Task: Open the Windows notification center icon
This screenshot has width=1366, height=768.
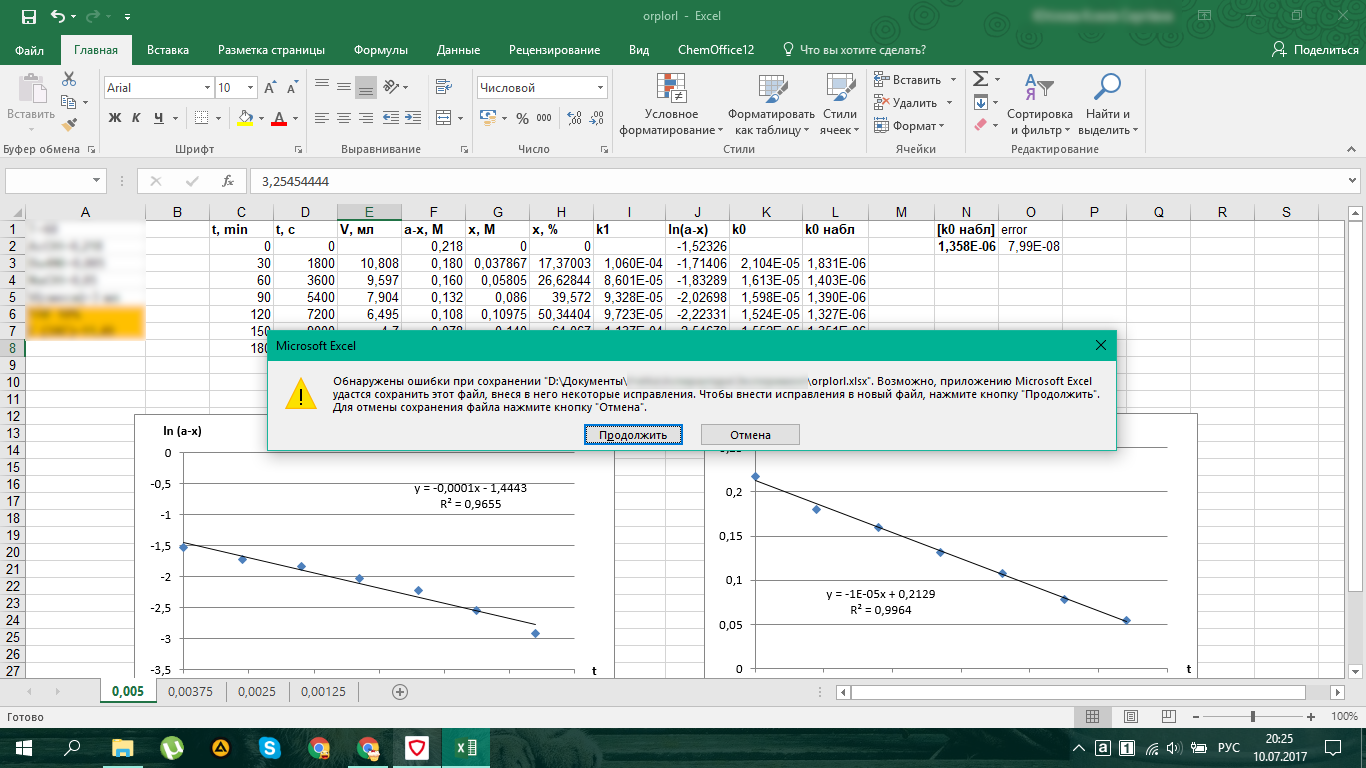Action: pyautogui.click(x=1332, y=747)
